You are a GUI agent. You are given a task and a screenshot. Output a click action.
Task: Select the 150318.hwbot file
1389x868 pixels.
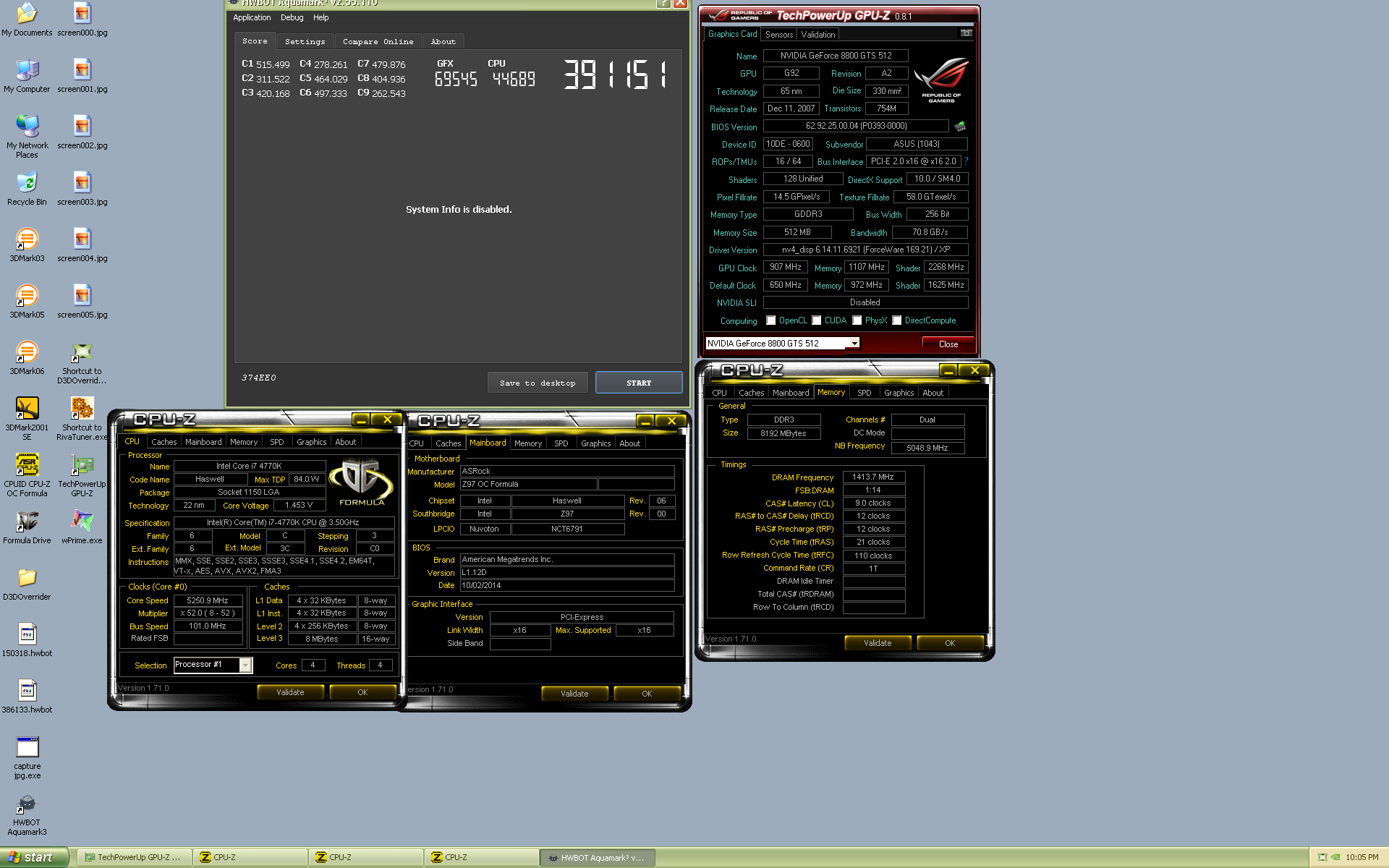27,640
